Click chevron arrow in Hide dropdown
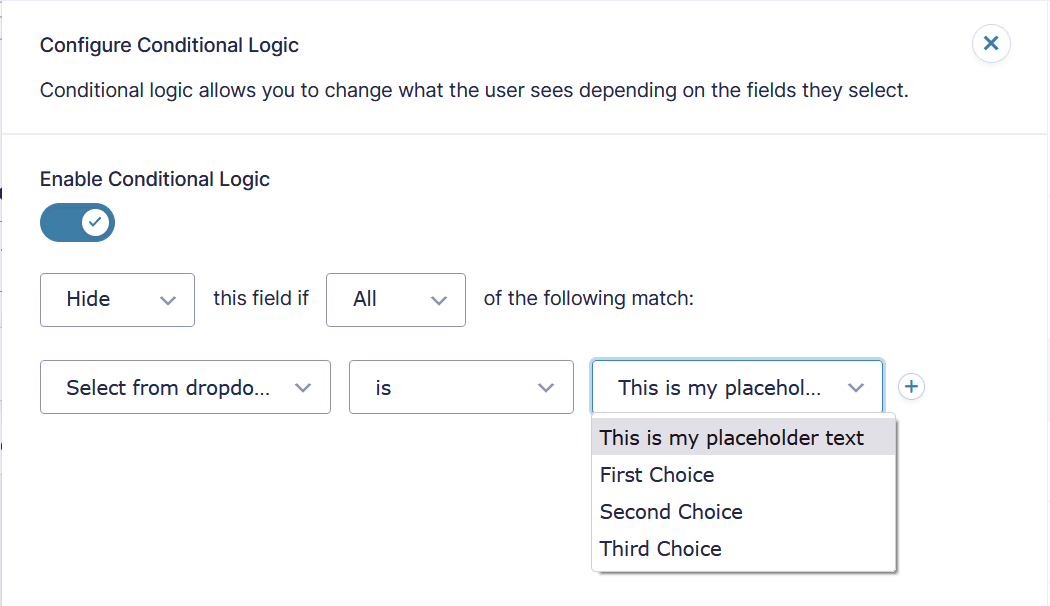 pyautogui.click(x=168, y=301)
